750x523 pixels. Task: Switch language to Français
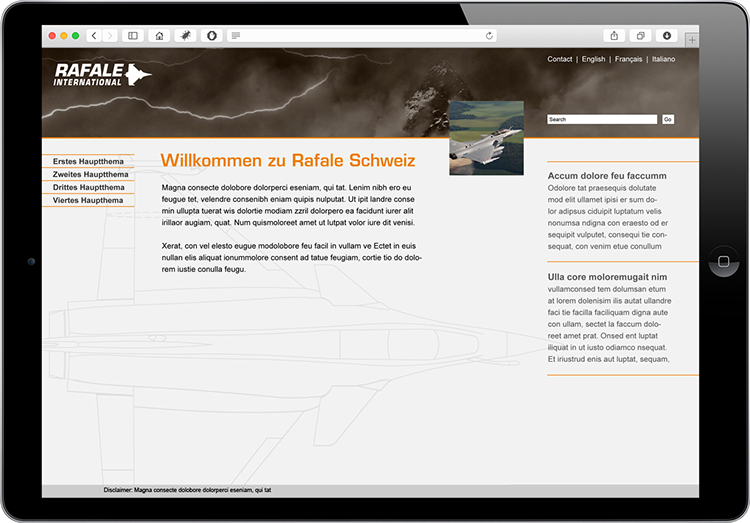click(x=629, y=59)
